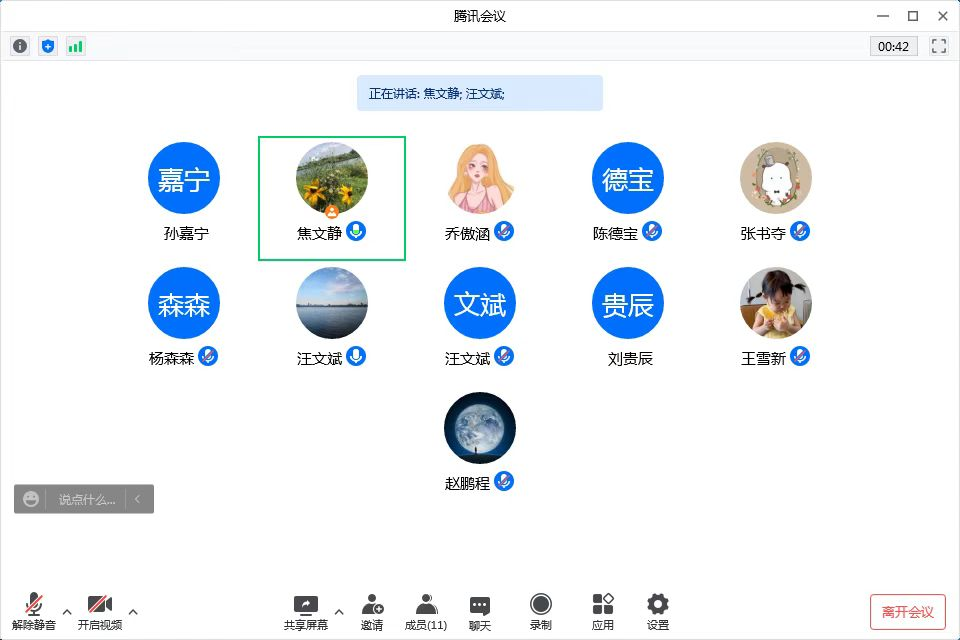
Task: Check the green network signal icon
Action: coord(76,46)
